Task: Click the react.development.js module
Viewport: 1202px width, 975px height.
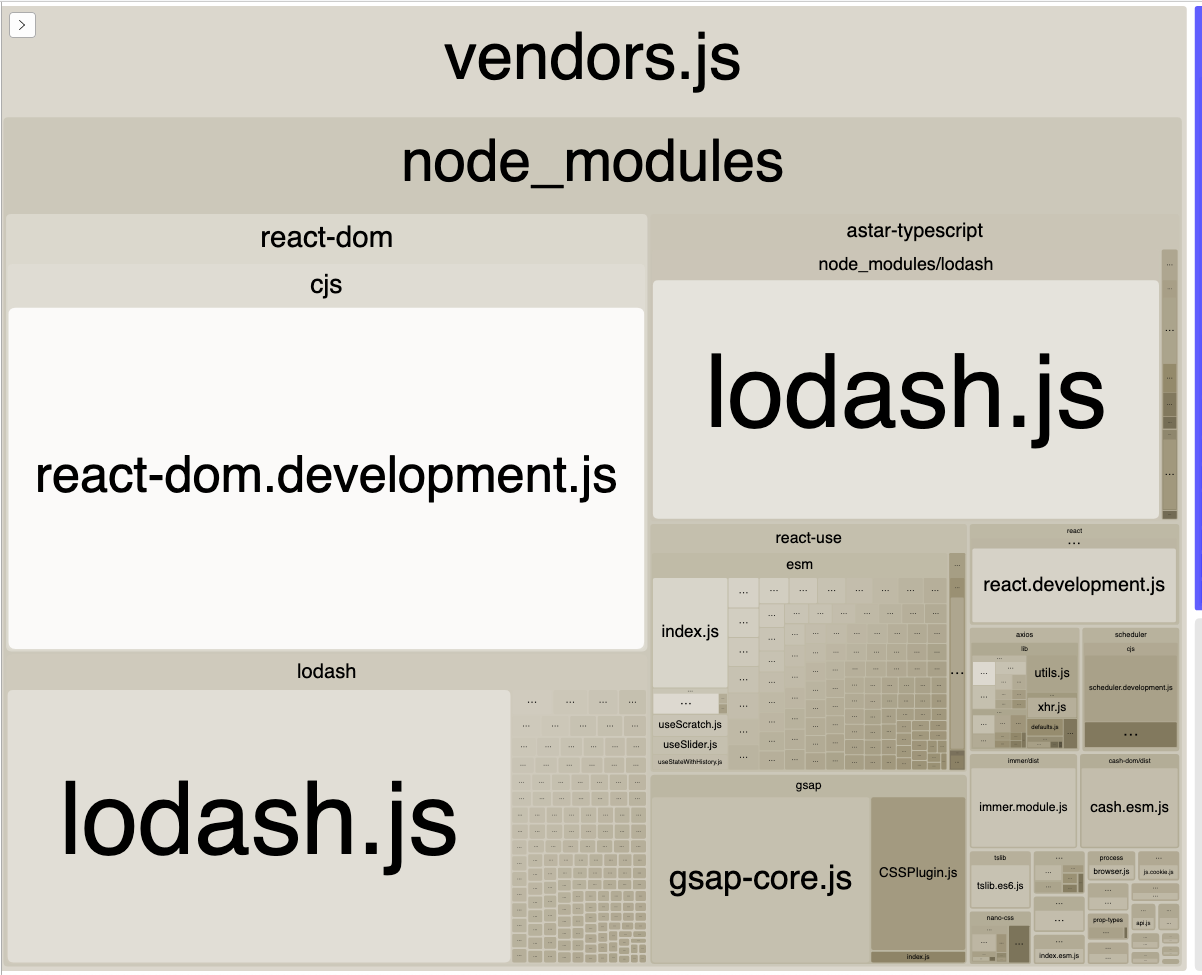Action: 1074,585
